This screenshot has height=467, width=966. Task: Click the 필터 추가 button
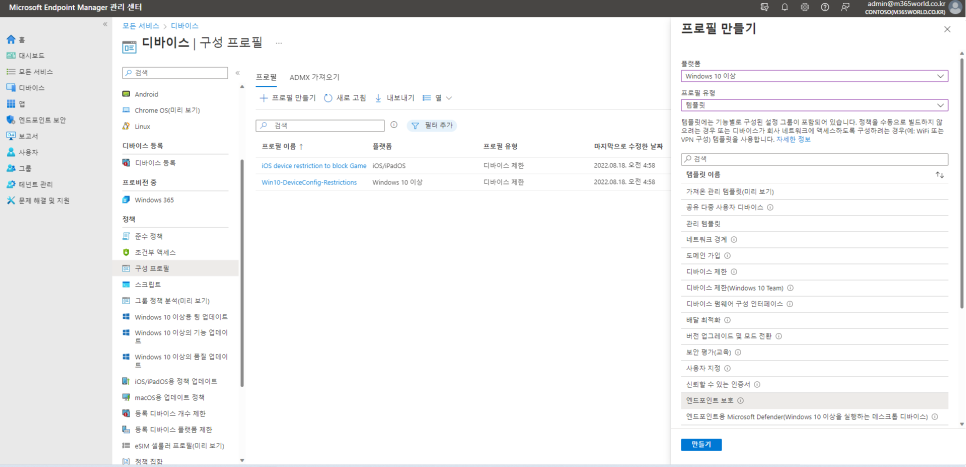click(x=432, y=125)
